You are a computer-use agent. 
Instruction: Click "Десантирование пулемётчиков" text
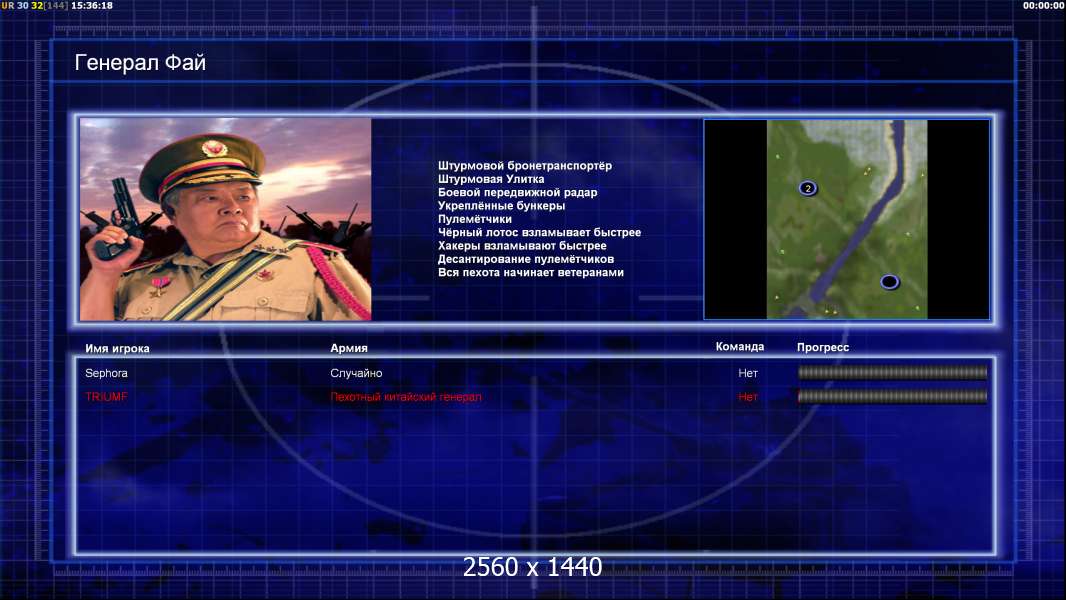point(526,259)
